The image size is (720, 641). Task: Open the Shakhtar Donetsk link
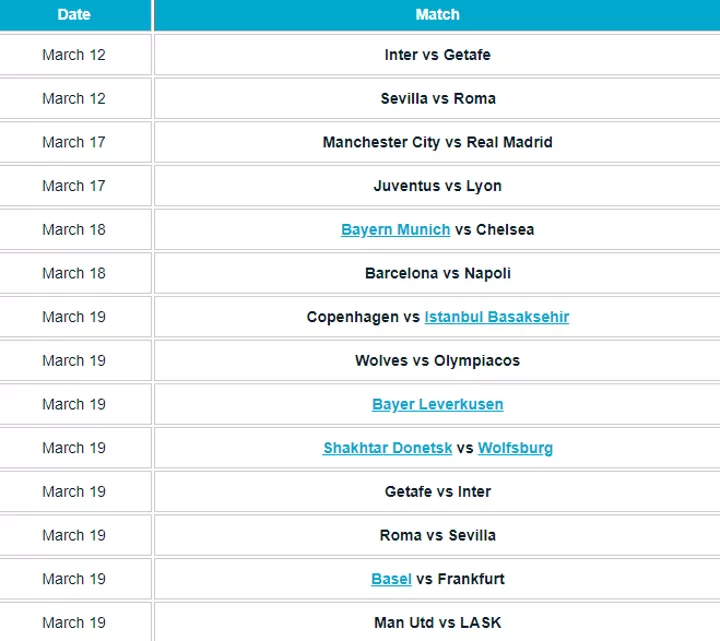[387, 448]
